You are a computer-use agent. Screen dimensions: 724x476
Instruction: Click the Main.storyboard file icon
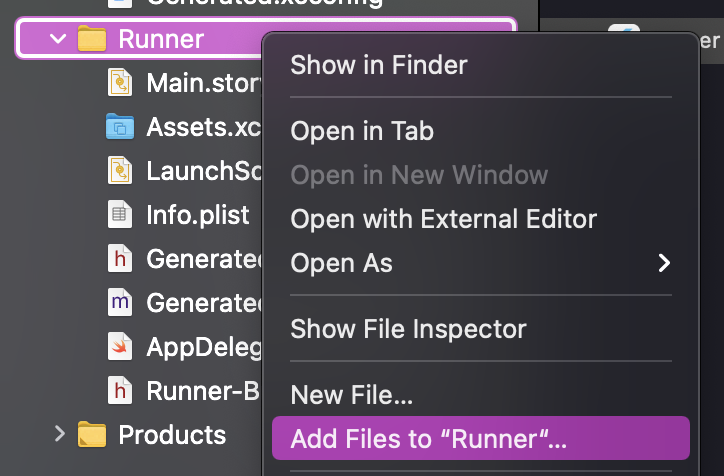click(x=120, y=83)
